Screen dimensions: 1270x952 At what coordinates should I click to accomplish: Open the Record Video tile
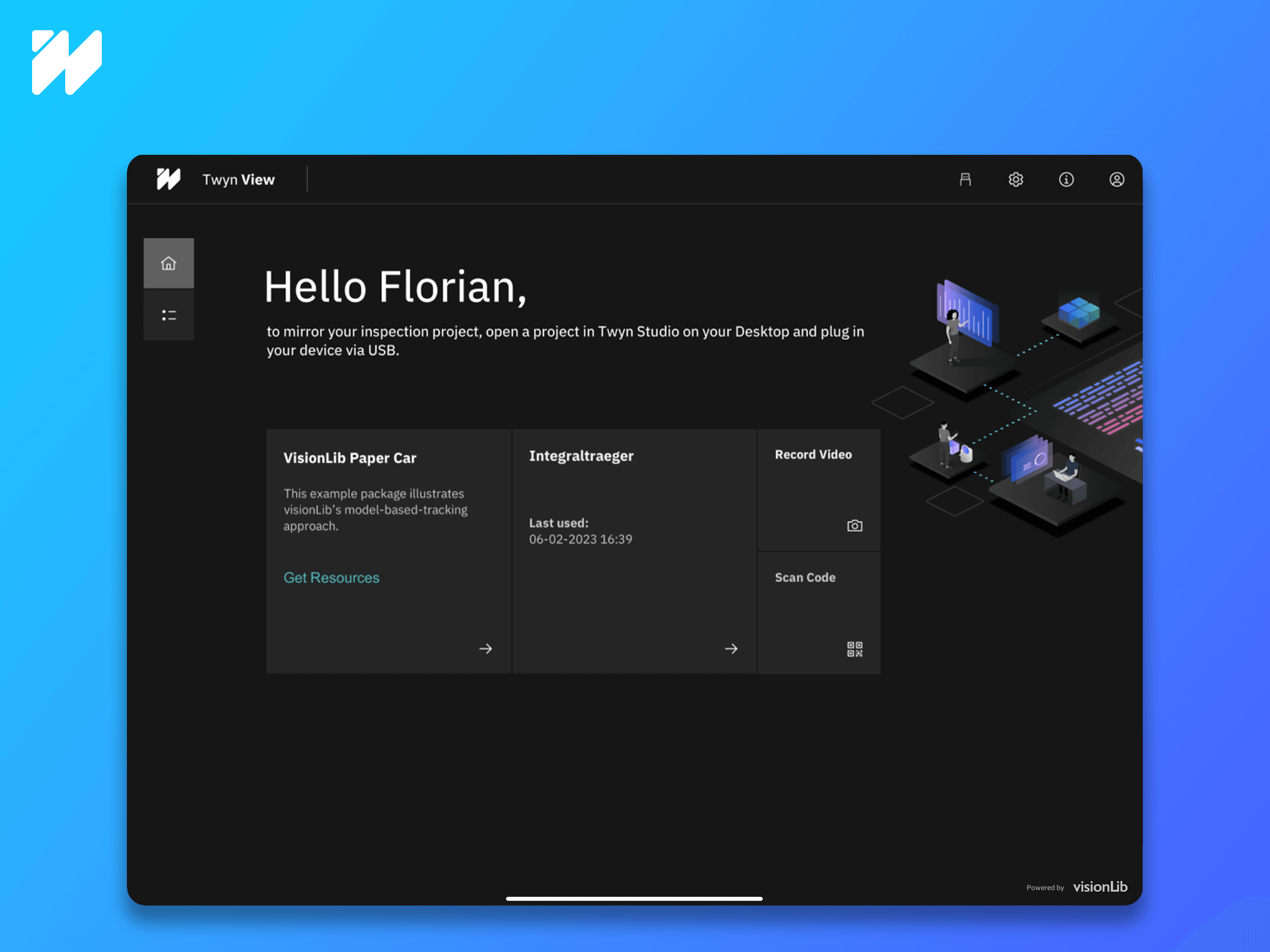coord(819,490)
